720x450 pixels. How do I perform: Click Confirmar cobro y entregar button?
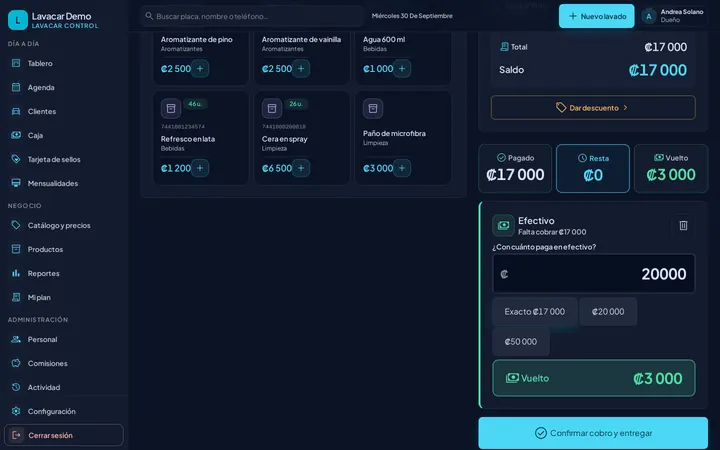593,433
